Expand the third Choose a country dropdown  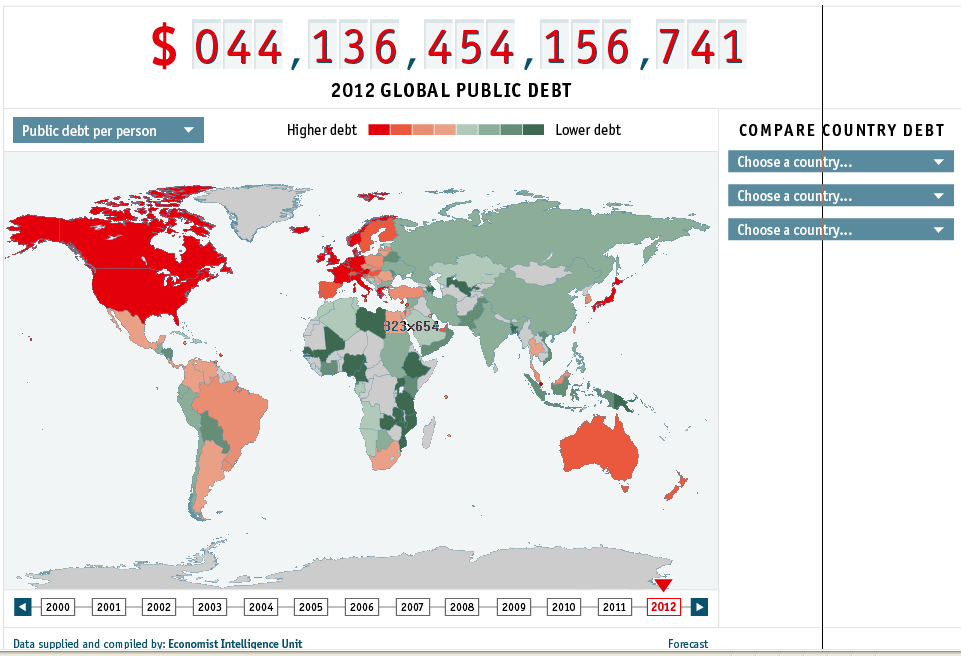pyautogui.click(x=840, y=230)
